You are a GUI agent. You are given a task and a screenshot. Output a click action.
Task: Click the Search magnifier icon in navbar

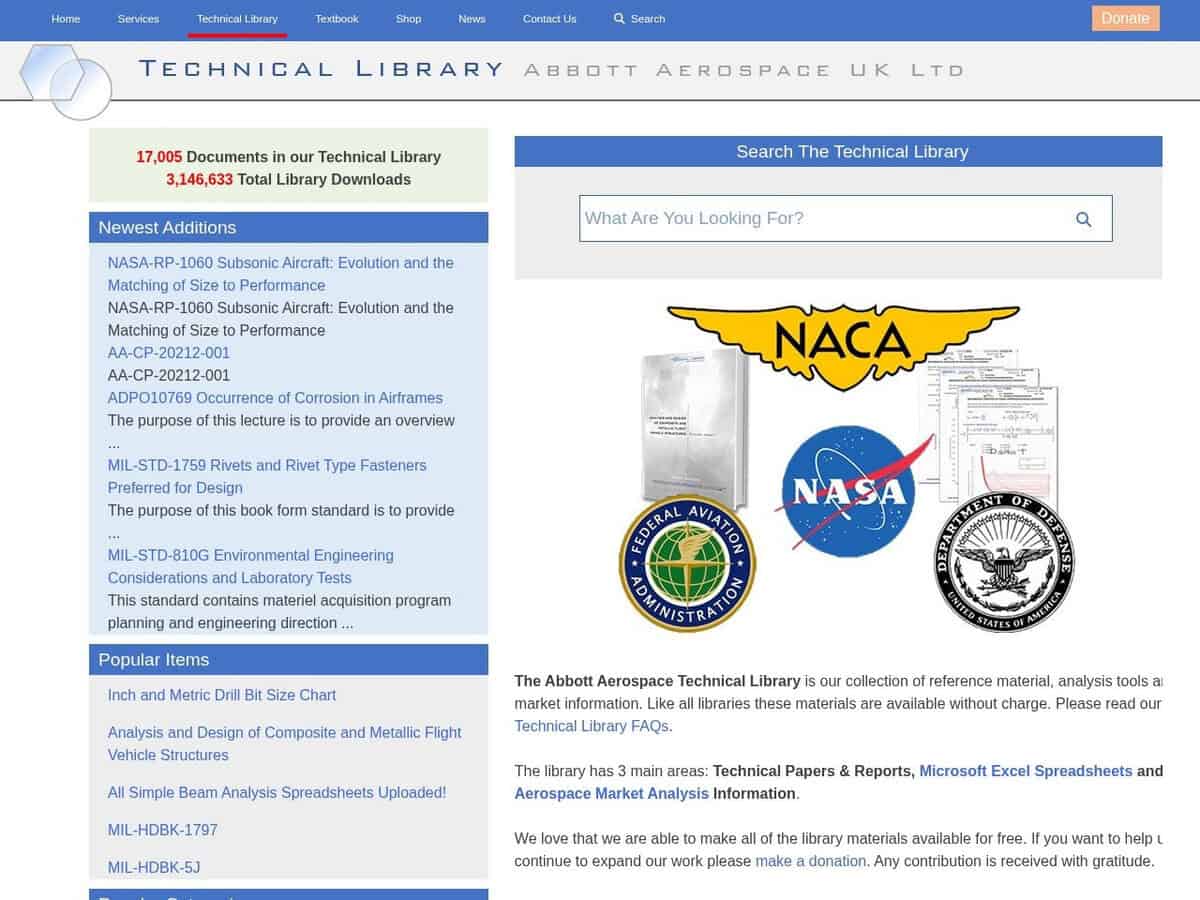pyautogui.click(x=619, y=19)
